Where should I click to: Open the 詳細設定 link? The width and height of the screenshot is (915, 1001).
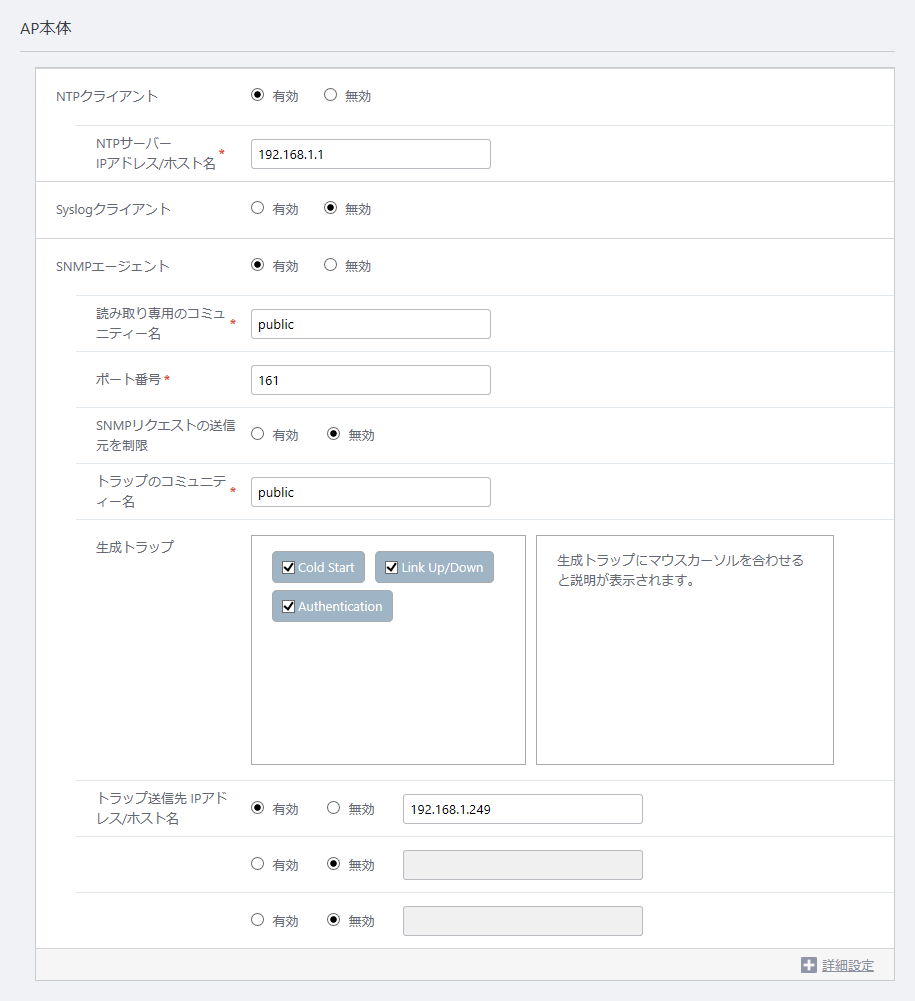847,965
